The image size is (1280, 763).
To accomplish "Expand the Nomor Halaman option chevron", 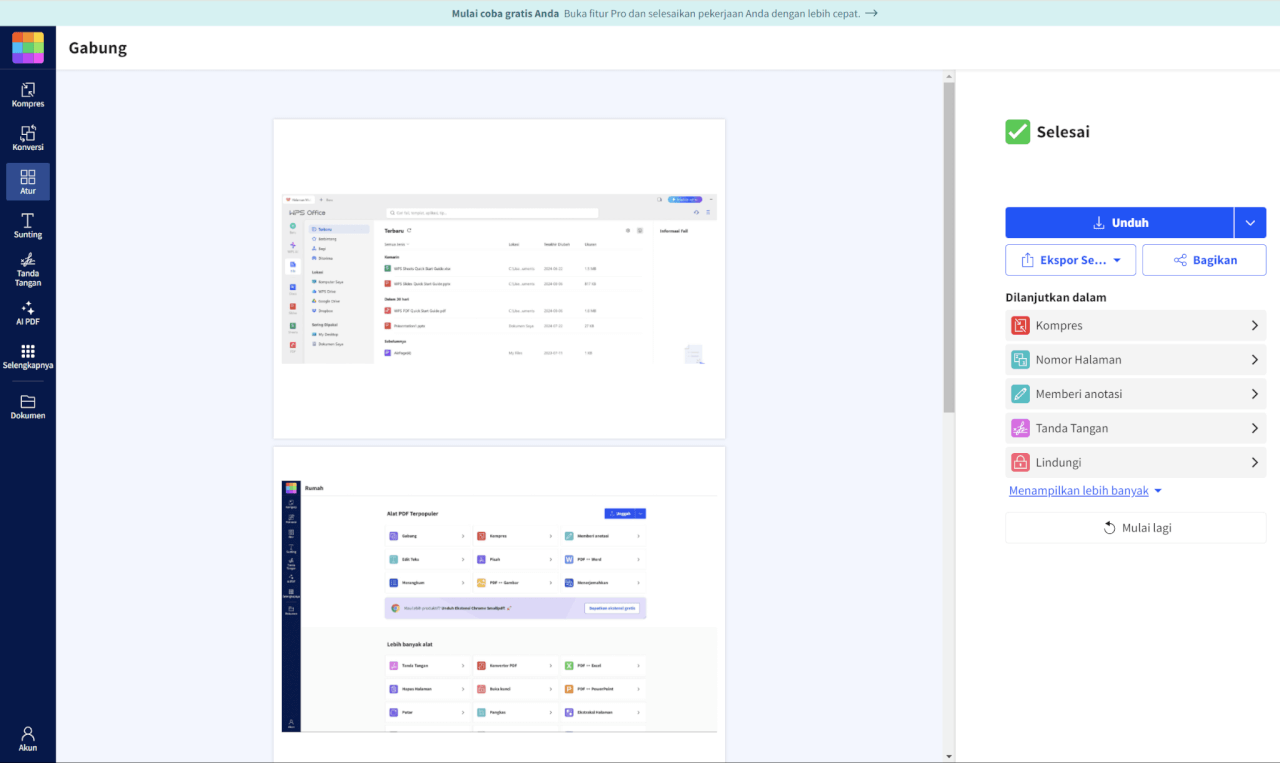I will [x=1254, y=360].
